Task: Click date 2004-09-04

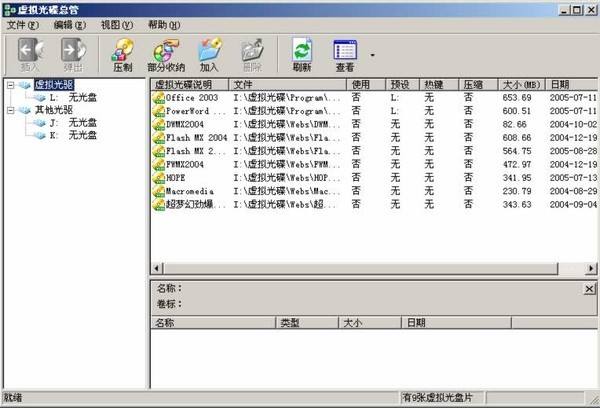Action: (x=573, y=204)
